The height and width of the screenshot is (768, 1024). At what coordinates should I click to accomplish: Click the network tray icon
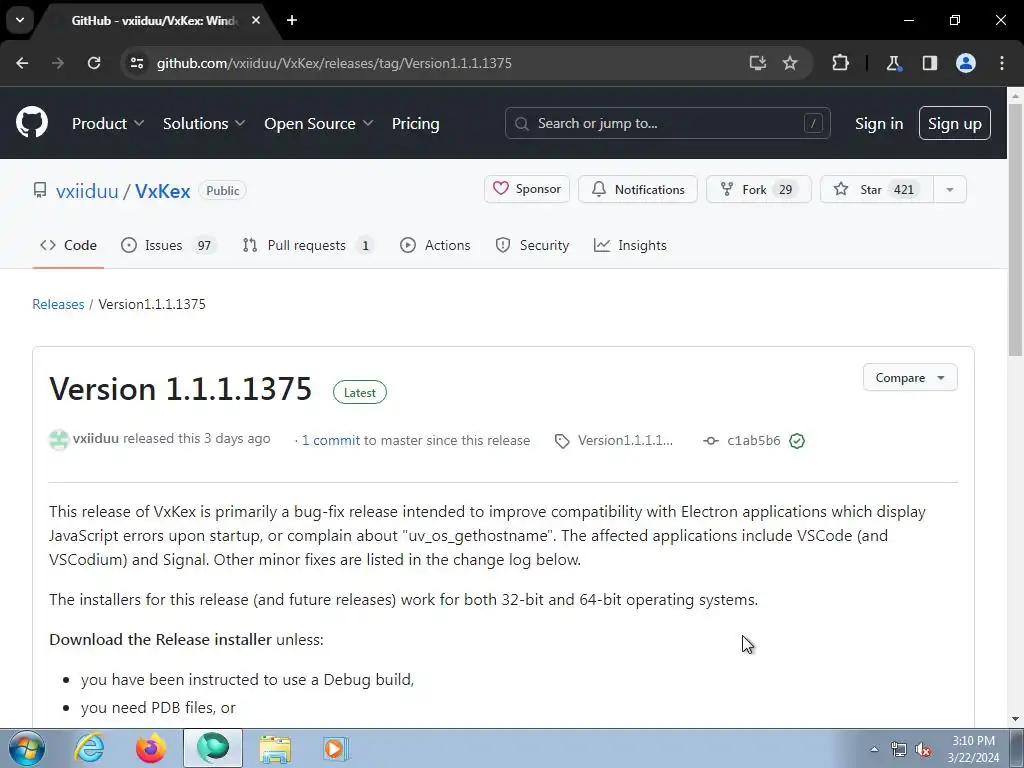(x=899, y=750)
